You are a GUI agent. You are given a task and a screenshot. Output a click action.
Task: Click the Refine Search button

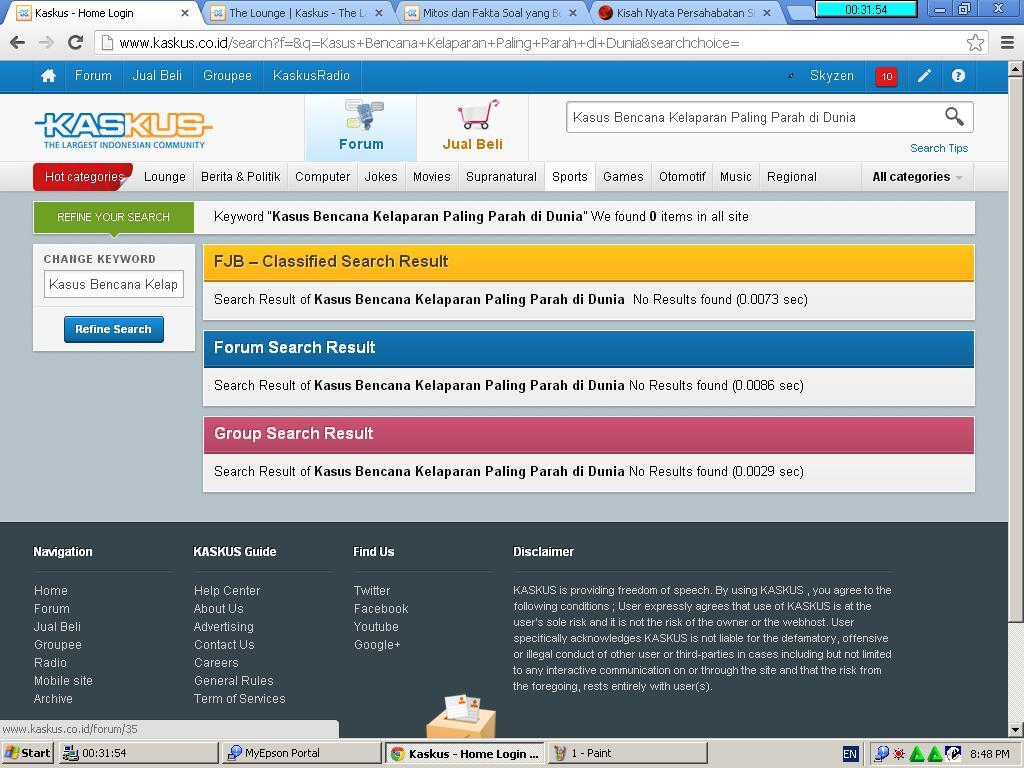[x=114, y=329]
